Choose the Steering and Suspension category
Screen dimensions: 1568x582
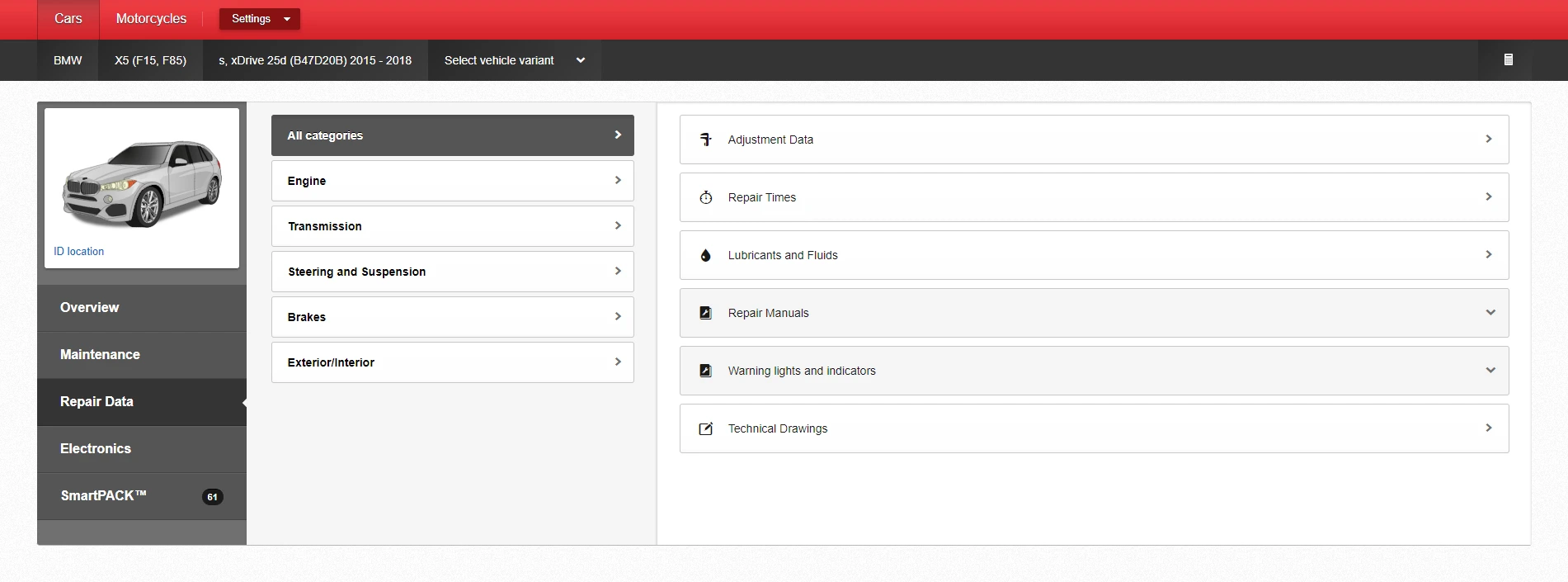pyautogui.click(x=452, y=272)
